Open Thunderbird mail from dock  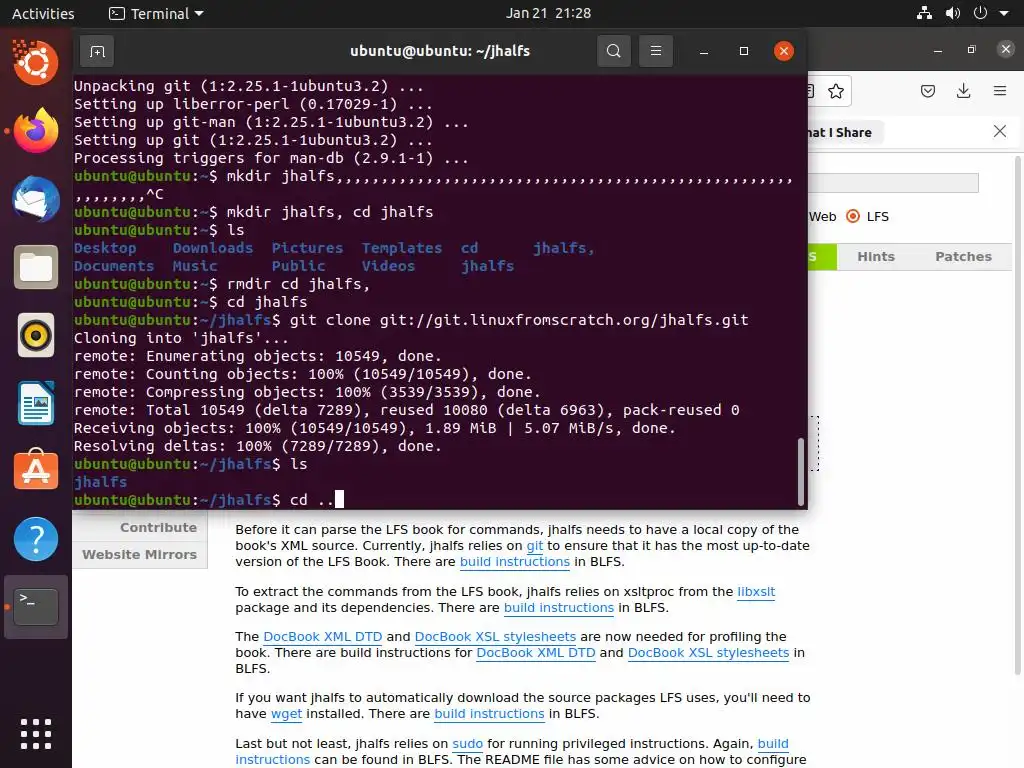[36, 199]
